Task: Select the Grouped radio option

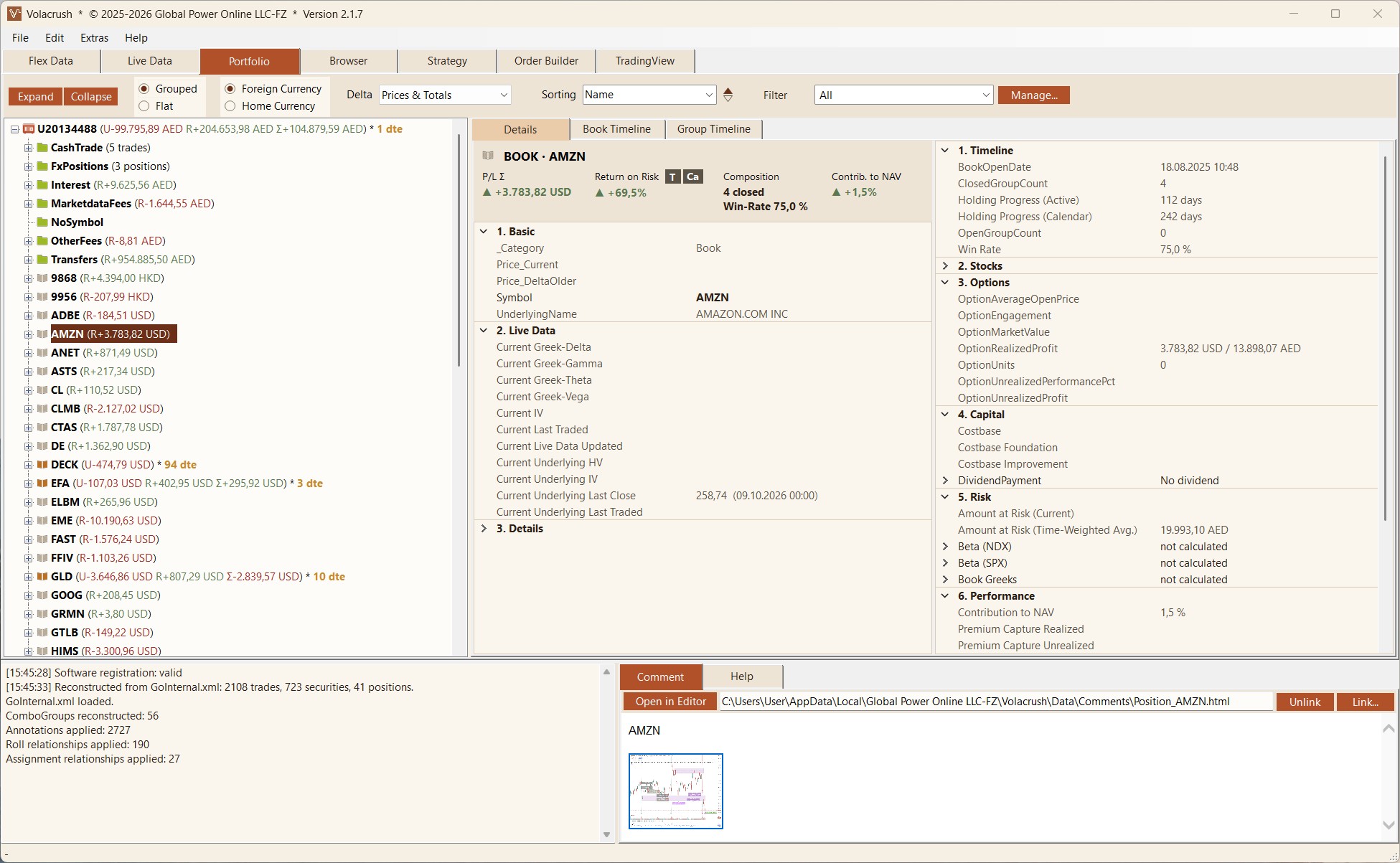Action: pyautogui.click(x=144, y=89)
